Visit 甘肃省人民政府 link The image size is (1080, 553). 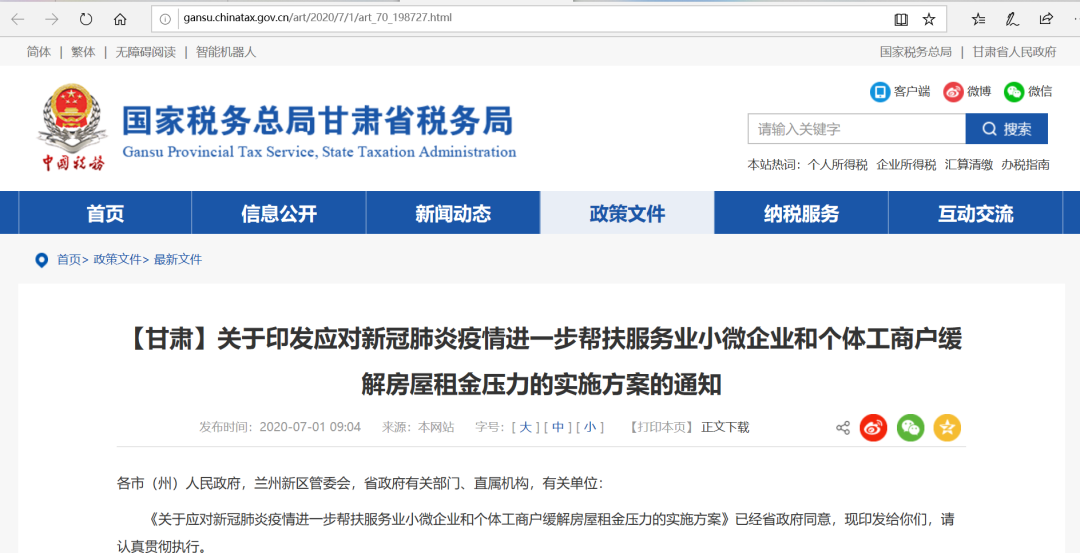[1014, 52]
